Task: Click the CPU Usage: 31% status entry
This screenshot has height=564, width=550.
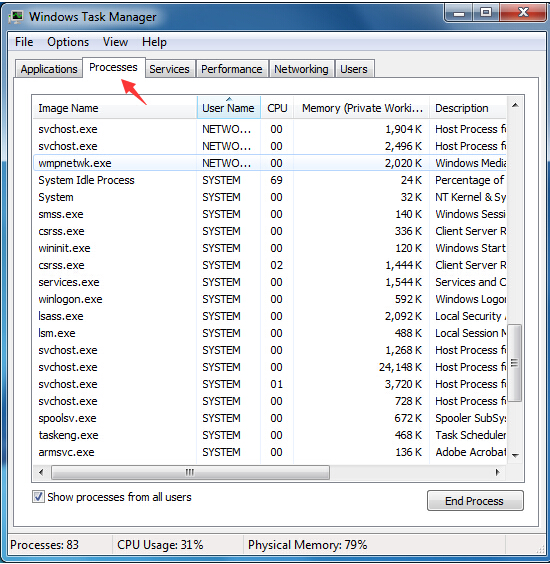Action: [160, 545]
